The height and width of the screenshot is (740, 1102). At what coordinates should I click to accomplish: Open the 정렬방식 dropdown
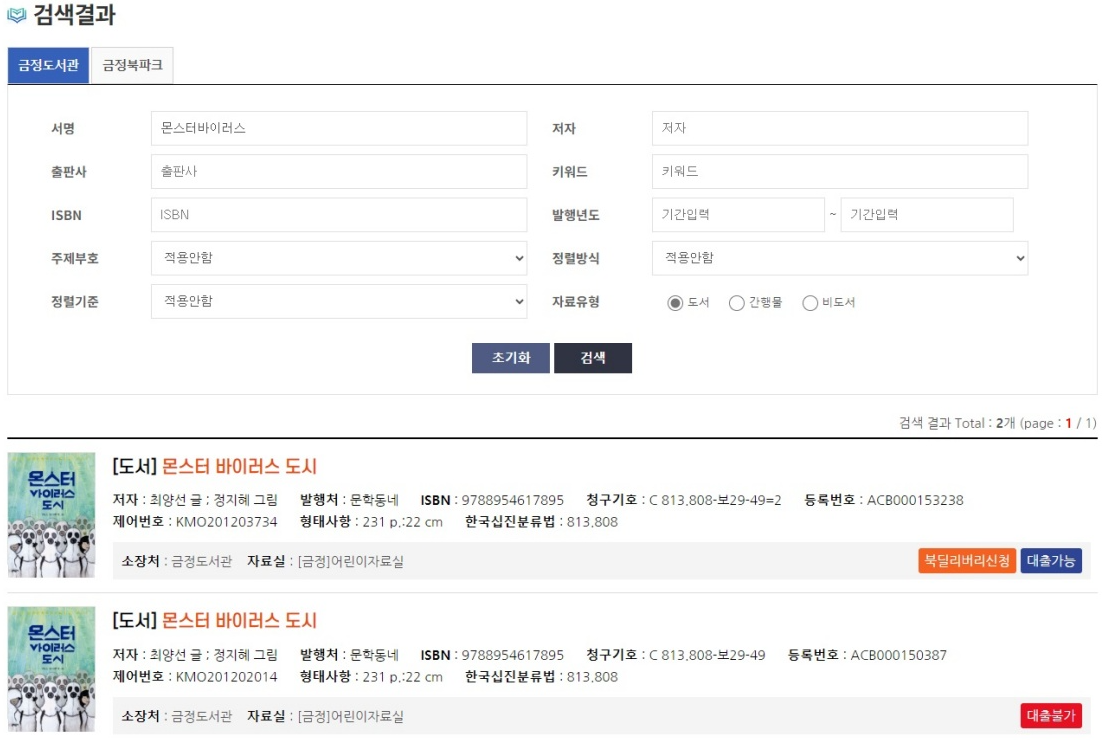[840, 258]
